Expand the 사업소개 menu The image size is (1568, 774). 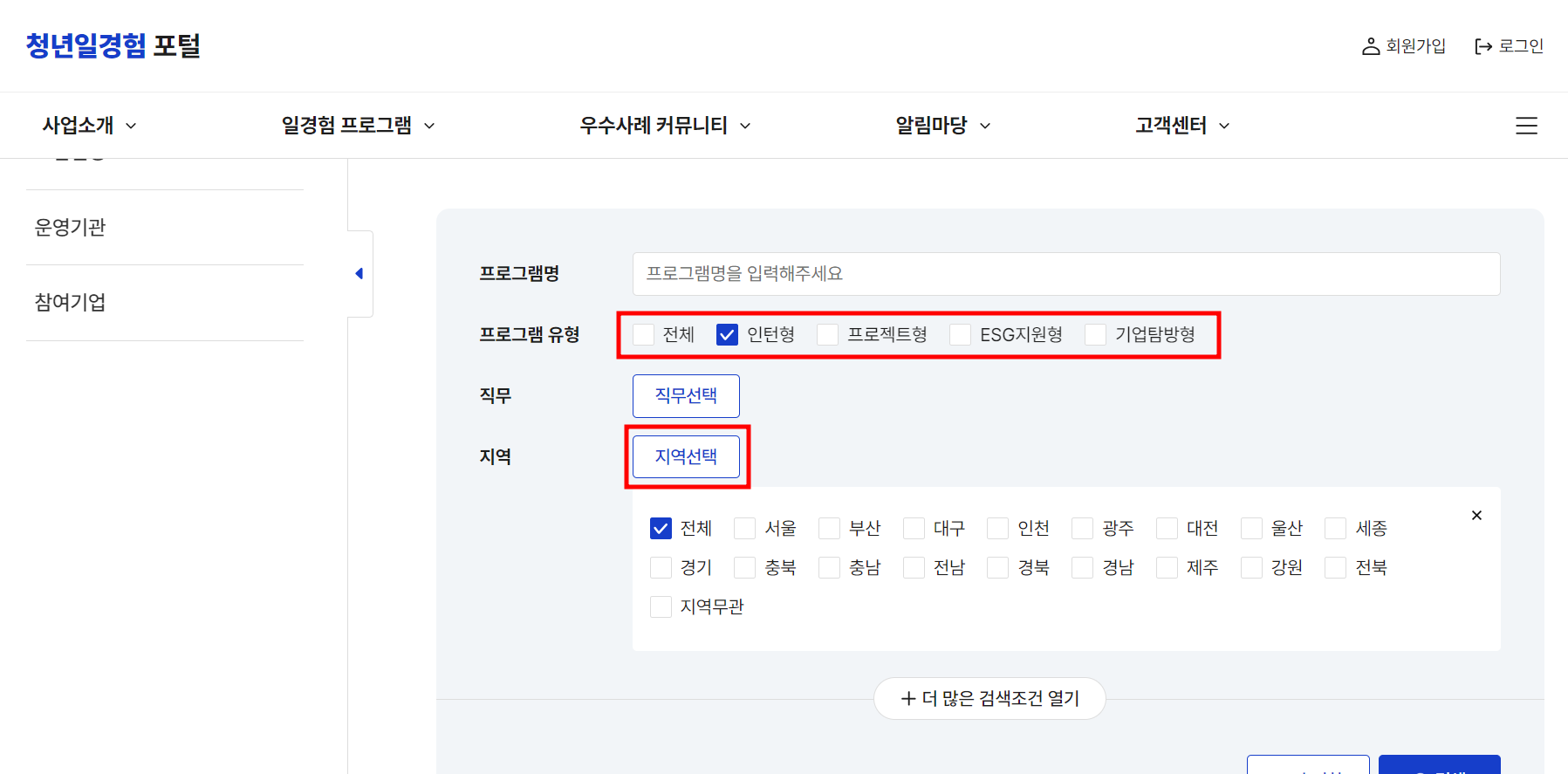click(x=90, y=126)
